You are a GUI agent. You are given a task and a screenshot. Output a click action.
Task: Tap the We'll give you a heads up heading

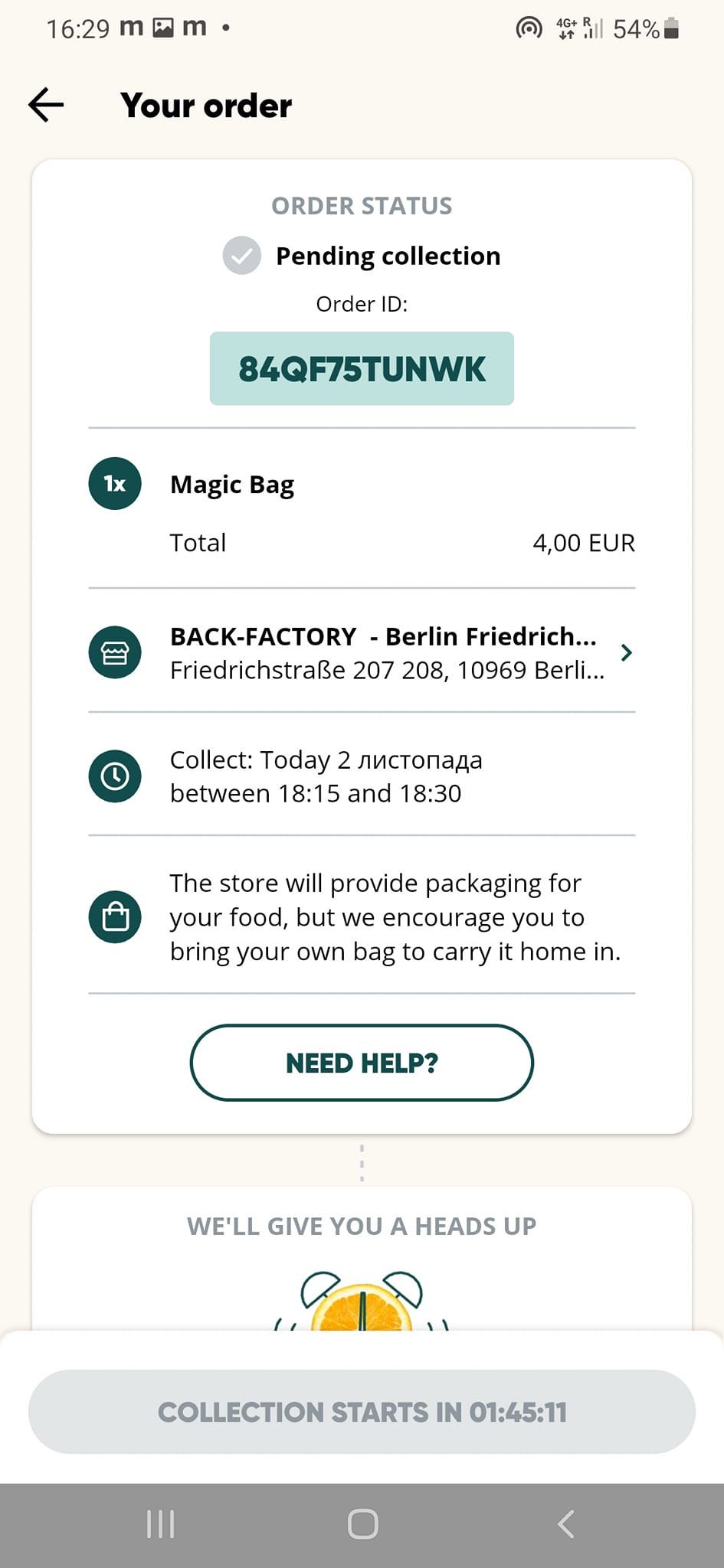click(362, 1227)
